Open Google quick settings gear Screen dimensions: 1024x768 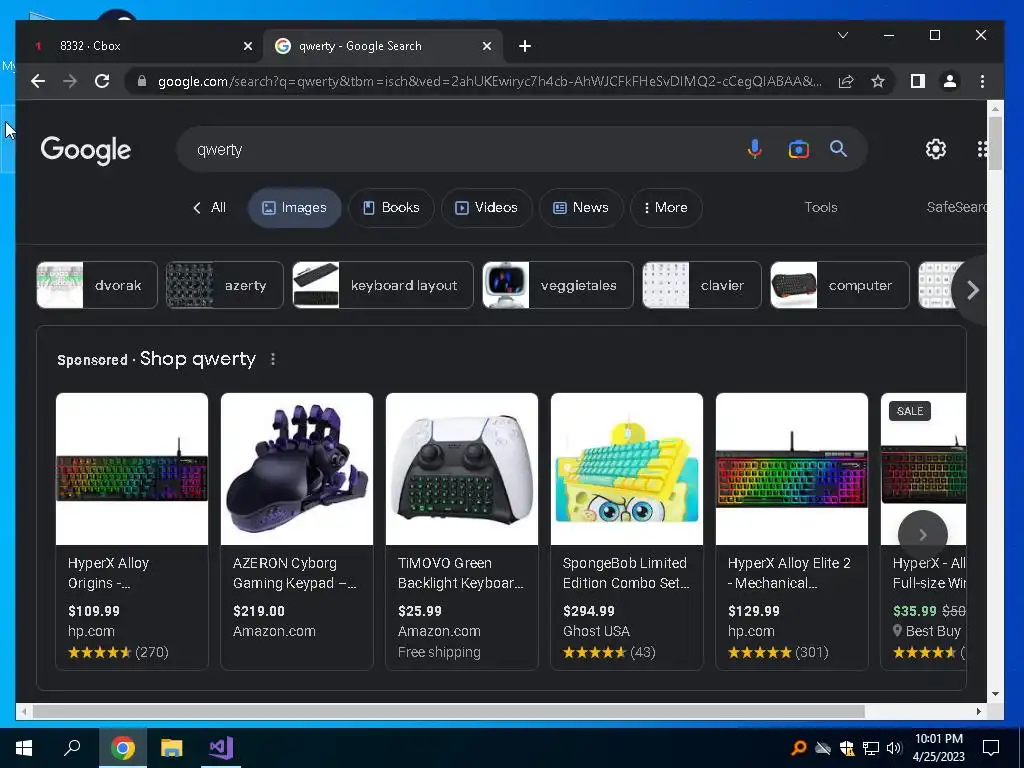pyautogui.click(x=936, y=149)
